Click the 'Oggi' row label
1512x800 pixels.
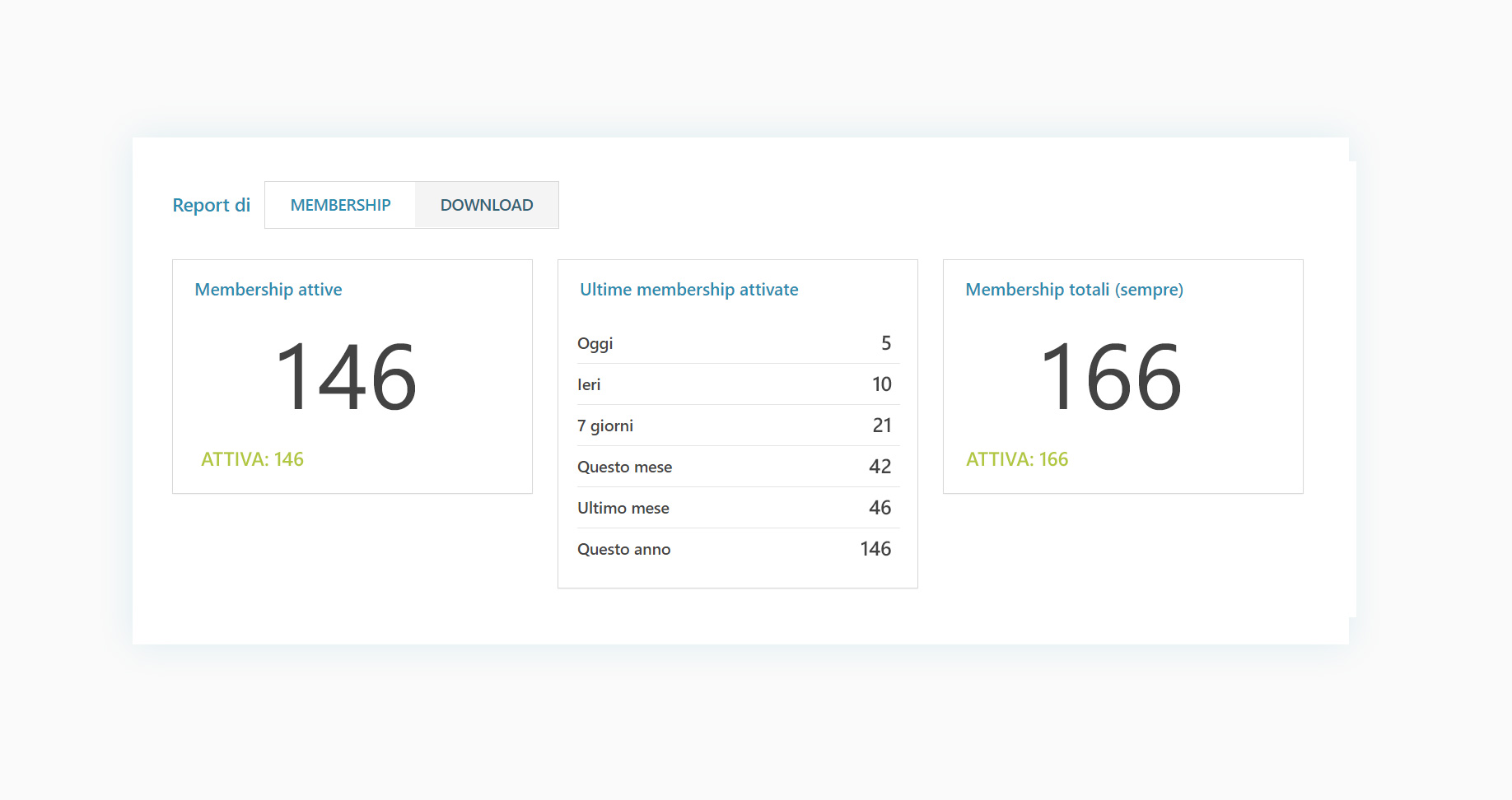click(595, 343)
